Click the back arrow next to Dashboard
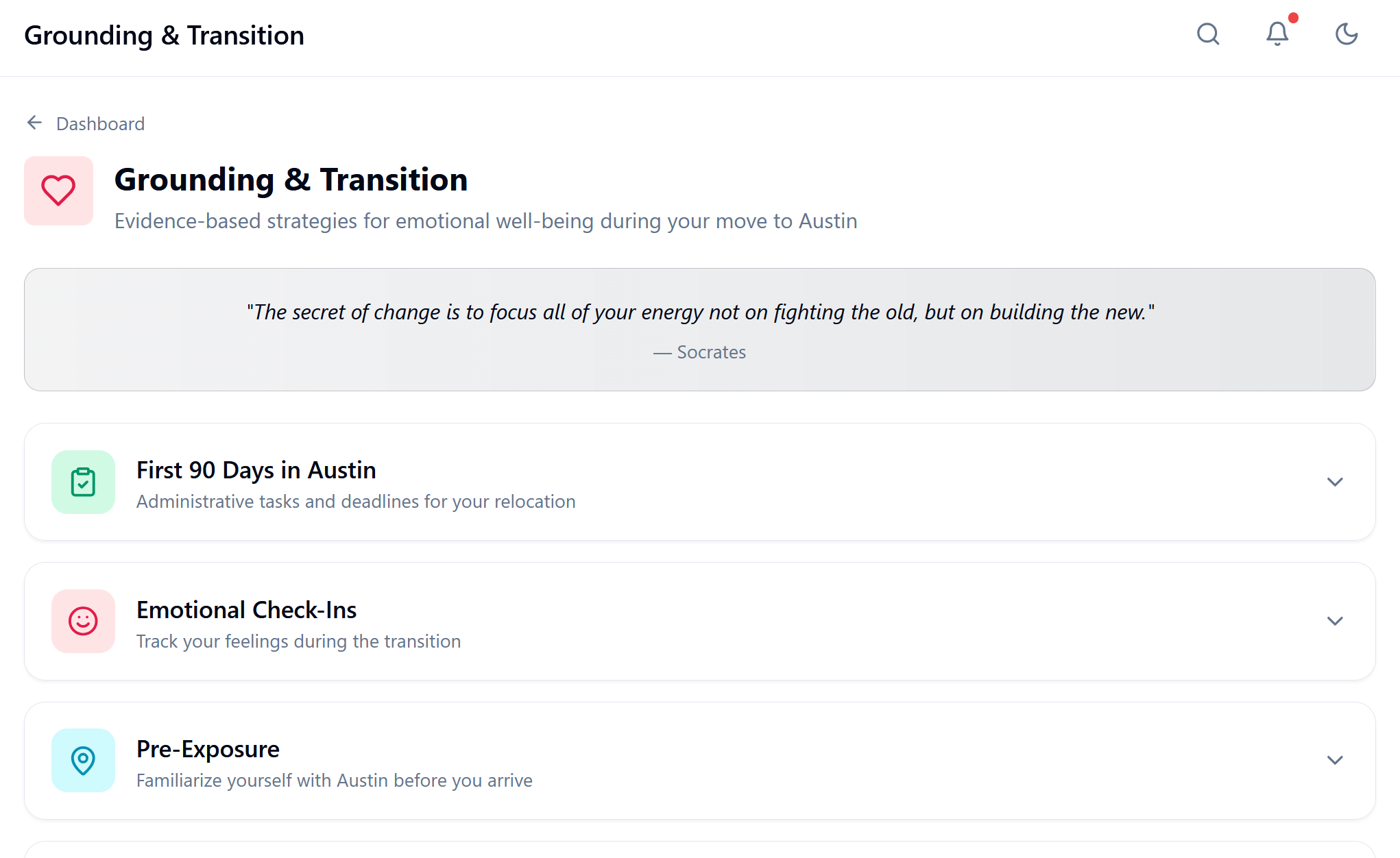Screen dimensions: 1400x858 point(34,122)
